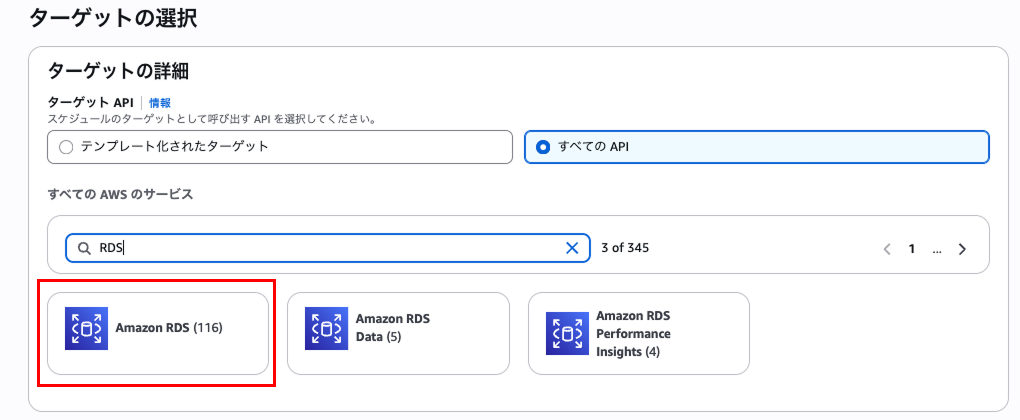
Task: Choose the Amazon RDS Data (5) card
Action: coord(398,334)
